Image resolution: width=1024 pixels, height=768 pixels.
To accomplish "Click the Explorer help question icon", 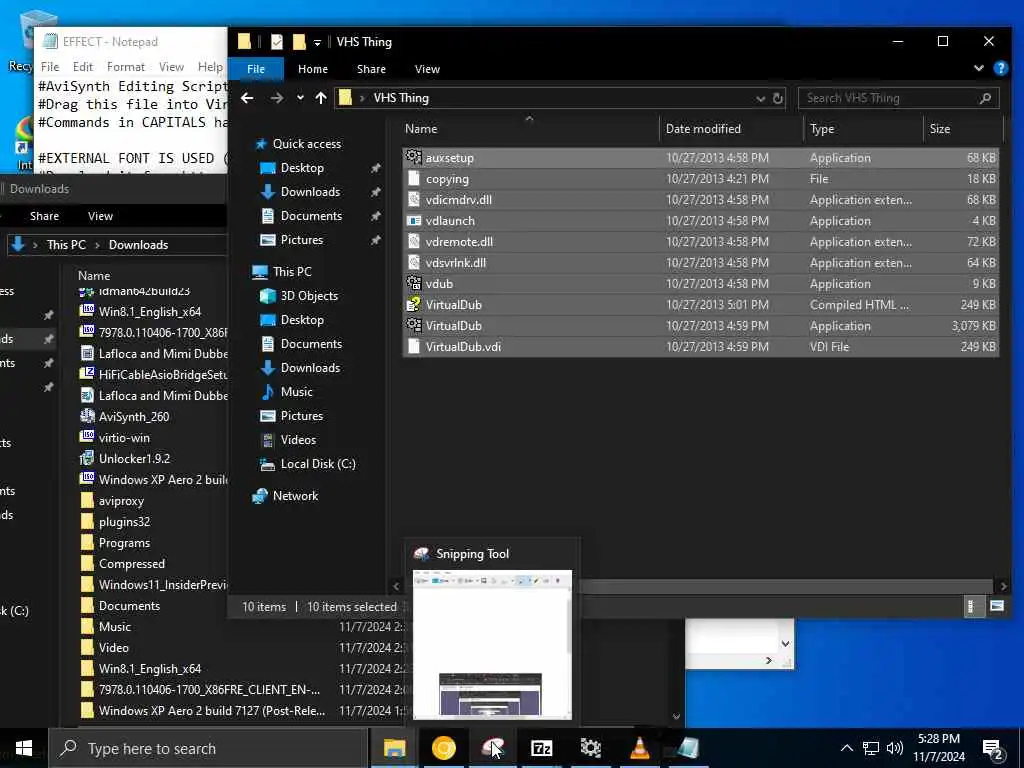I will coord(1000,68).
